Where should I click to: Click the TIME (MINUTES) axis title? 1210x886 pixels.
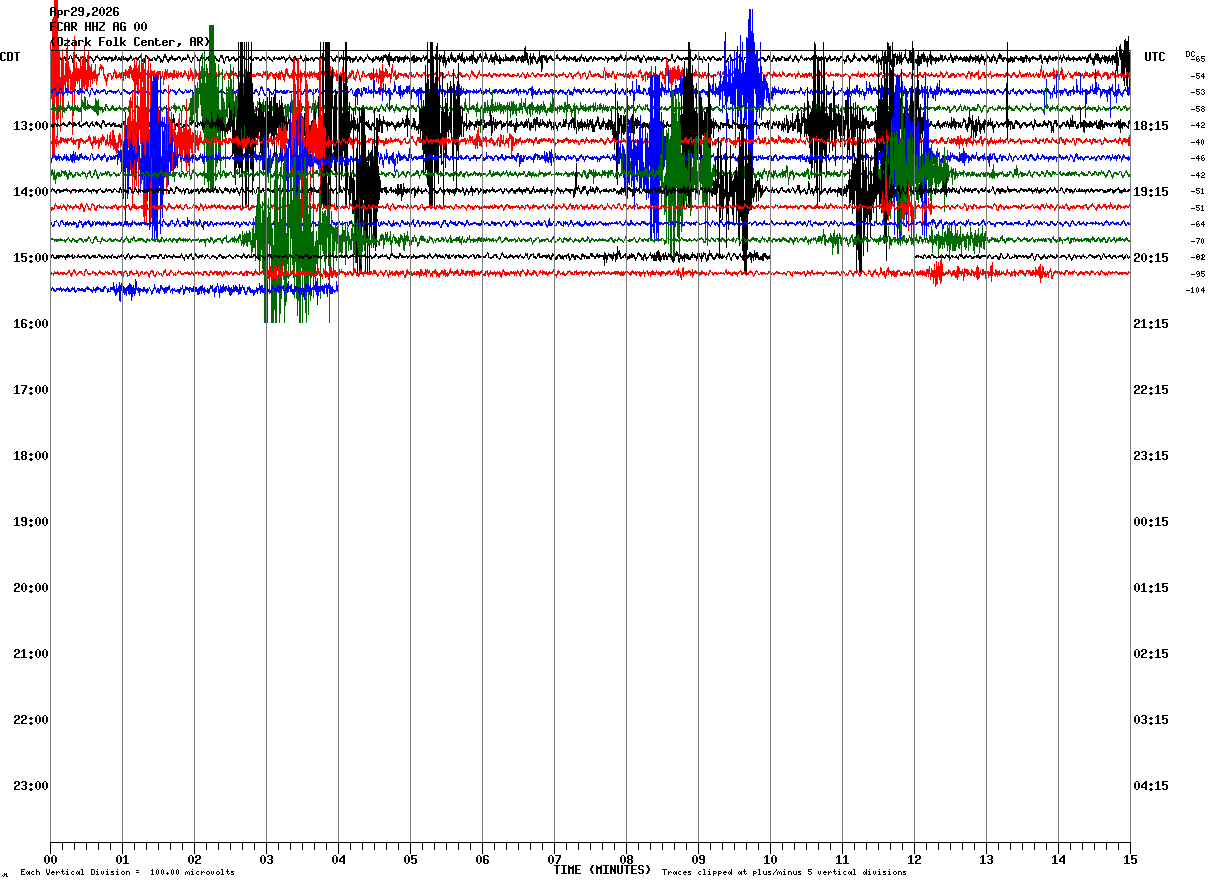tap(602, 870)
